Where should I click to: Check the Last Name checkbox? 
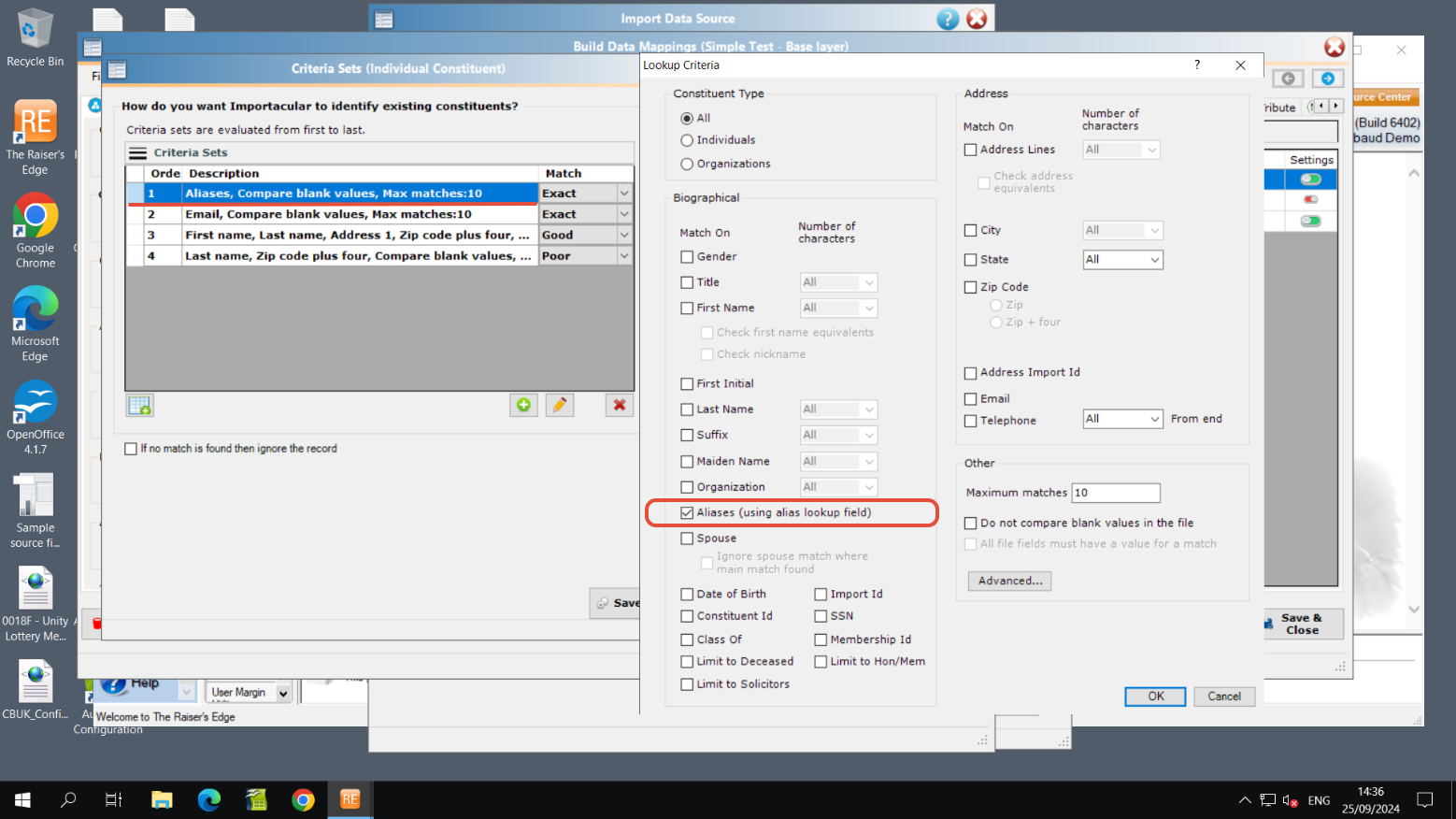click(x=687, y=409)
